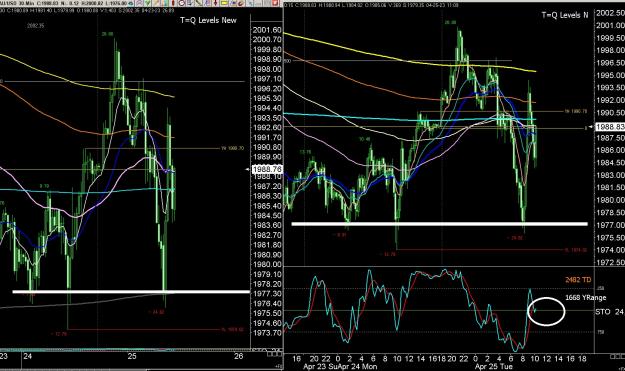Viewport: 625px width, 371px height.
Task: Click price level 2001.60 on left axis
Action: [x=267, y=30]
